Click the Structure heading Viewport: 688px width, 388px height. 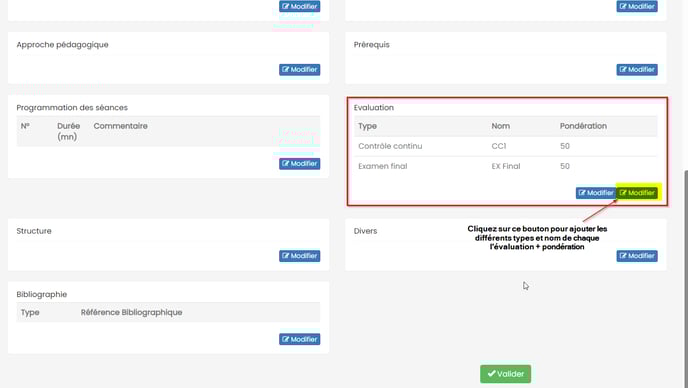click(x=34, y=231)
